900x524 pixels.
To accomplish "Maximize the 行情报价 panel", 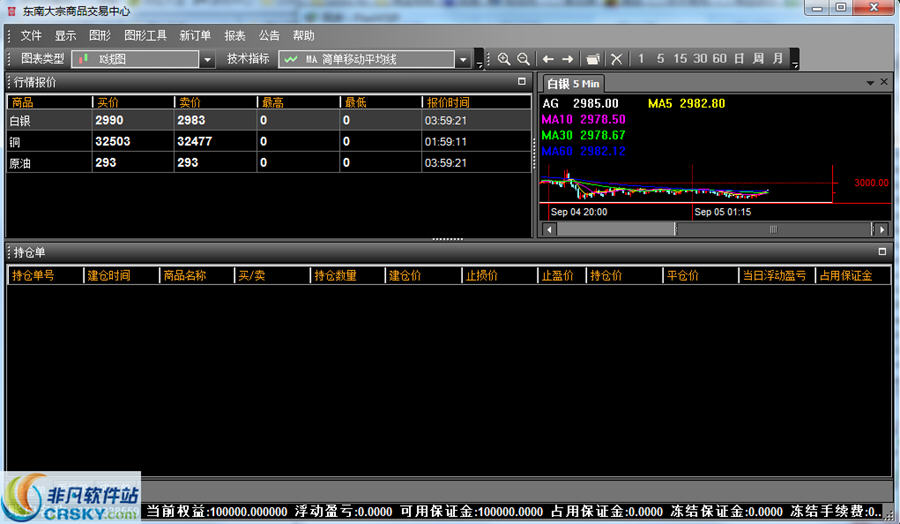I will click(x=521, y=81).
